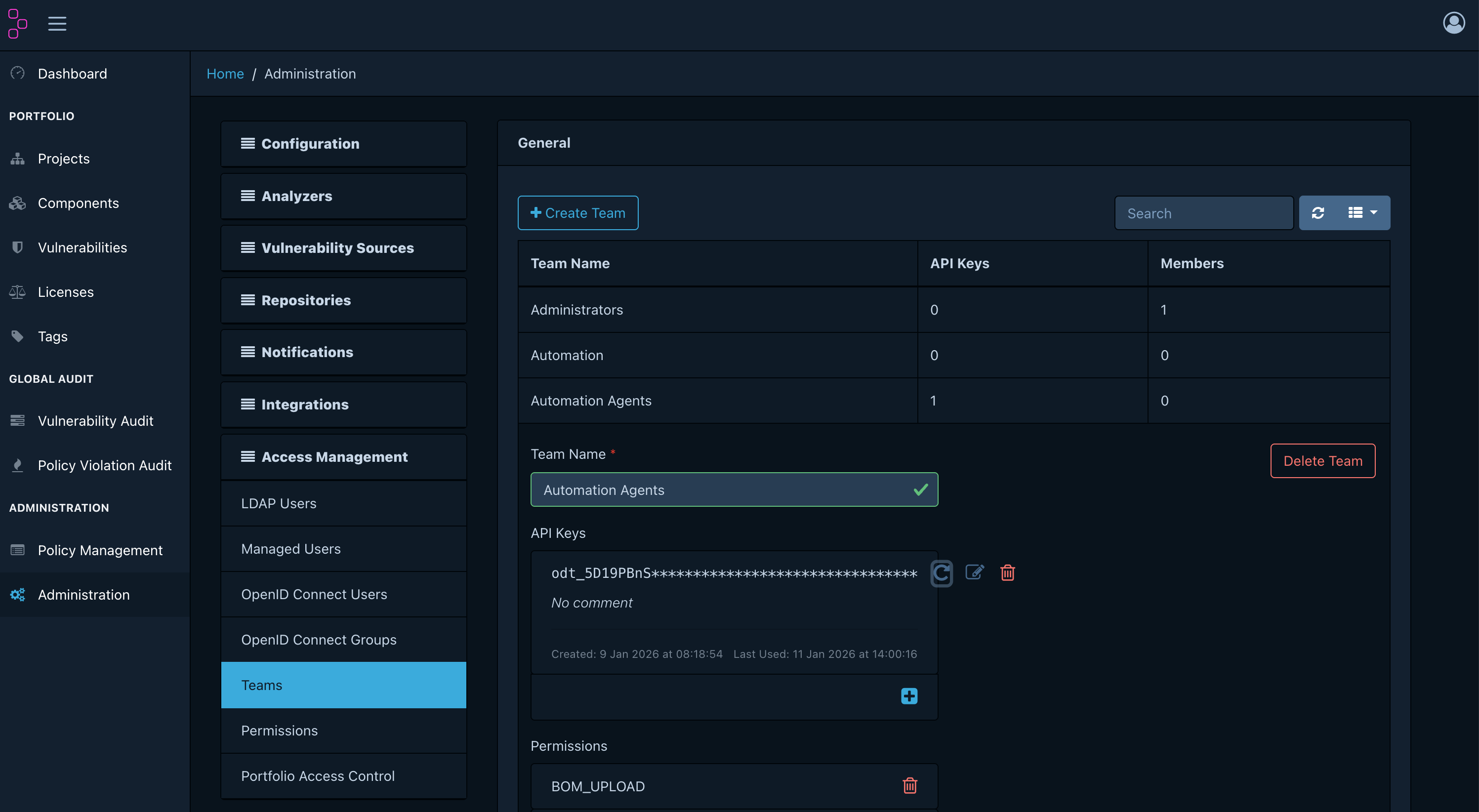Viewport: 1479px width, 812px height.
Task: Open the user profile icon
Action: point(1453,24)
